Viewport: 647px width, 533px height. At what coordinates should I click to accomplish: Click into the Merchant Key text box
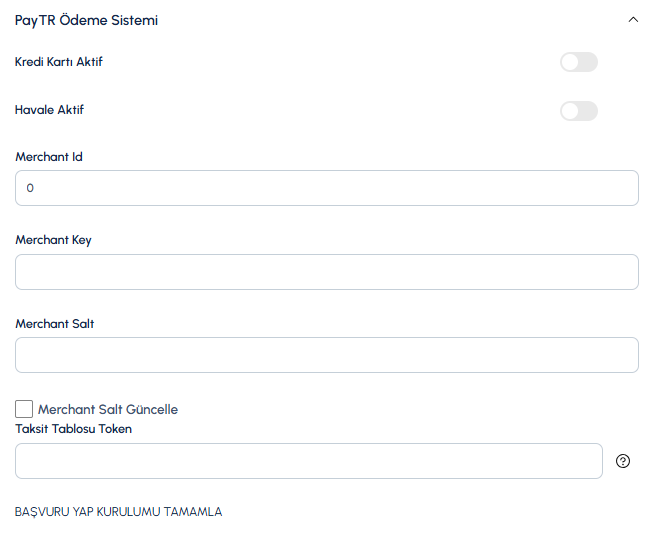[327, 272]
